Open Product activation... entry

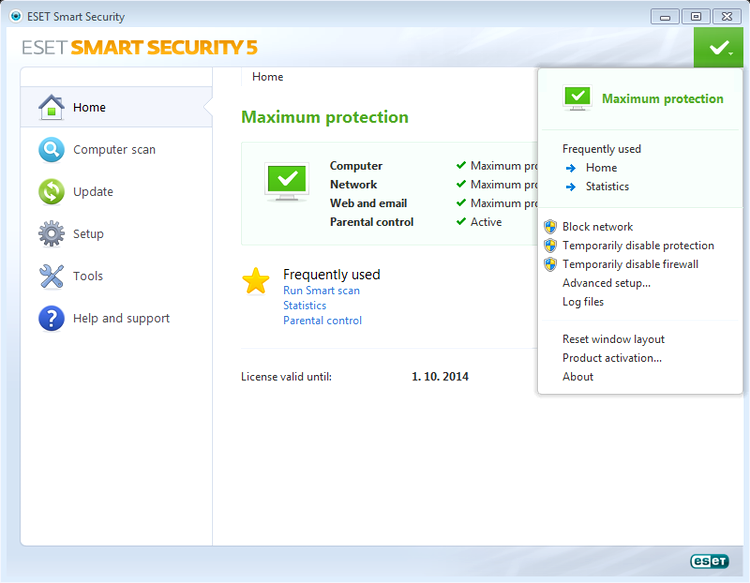pyautogui.click(x=612, y=358)
